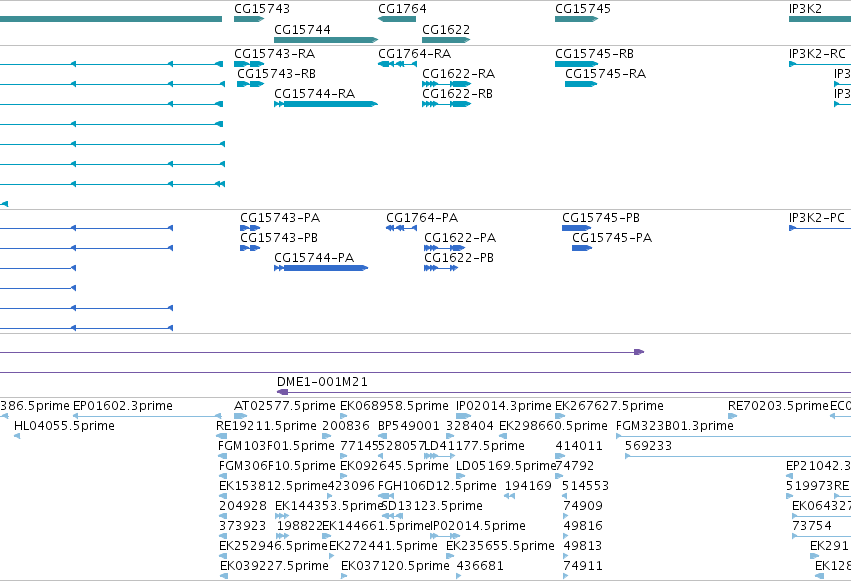Select transcript CG15743-RA

249,64
